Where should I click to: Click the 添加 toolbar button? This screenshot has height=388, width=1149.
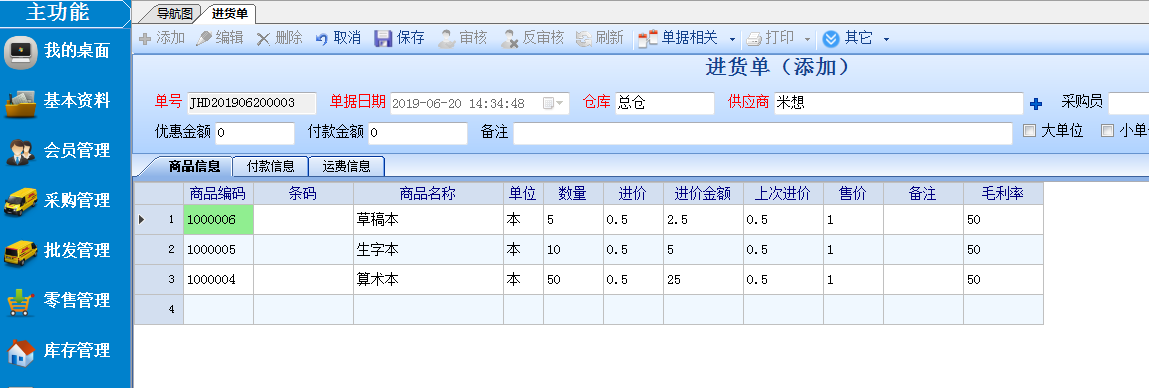(x=162, y=38)
